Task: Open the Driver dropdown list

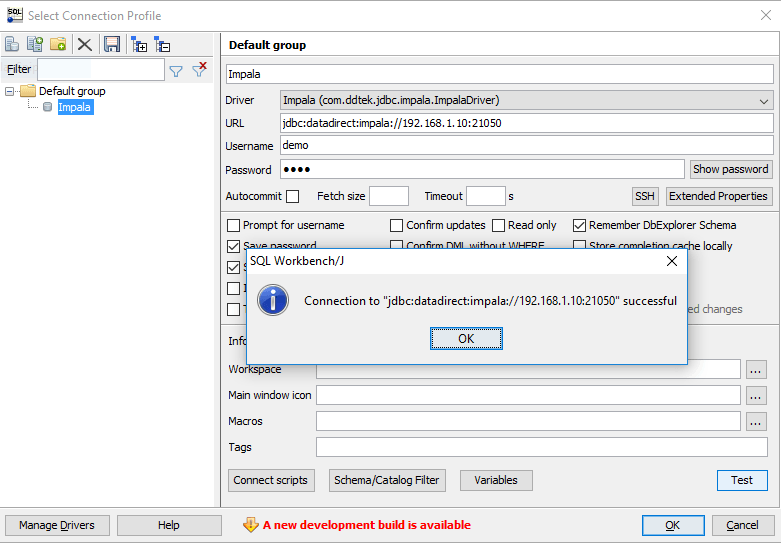Action: click(x=764, y=101)
